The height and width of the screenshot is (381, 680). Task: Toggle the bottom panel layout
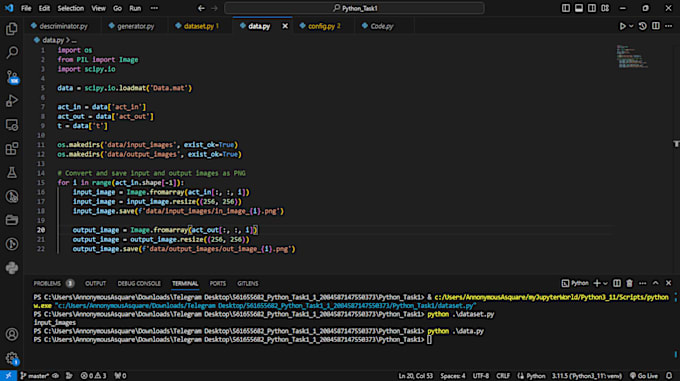(x=579, y=8)
